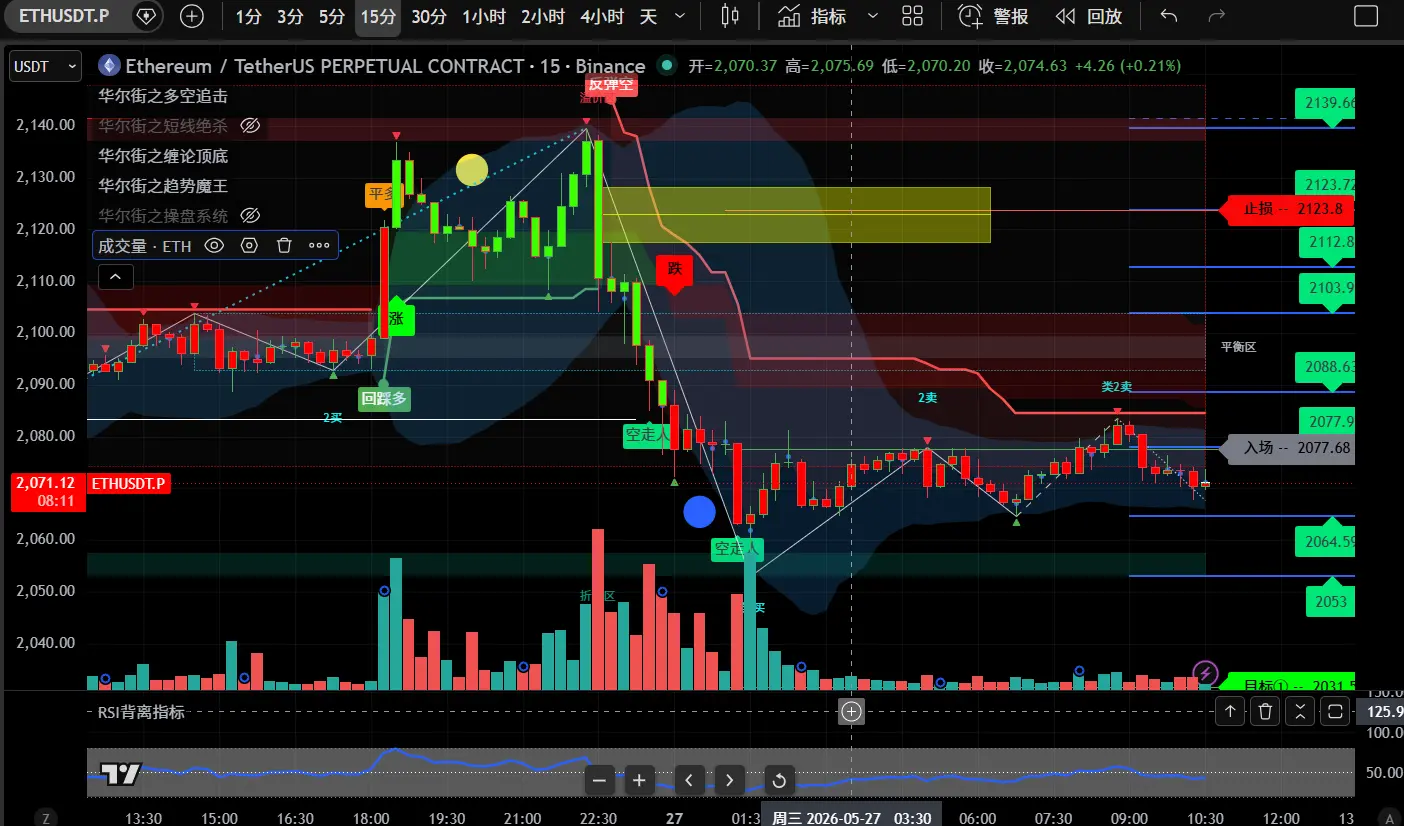The image size is (1404, 826).
Task: Expand the favorite indicators dropdown arrow
Action: (872, 16)
